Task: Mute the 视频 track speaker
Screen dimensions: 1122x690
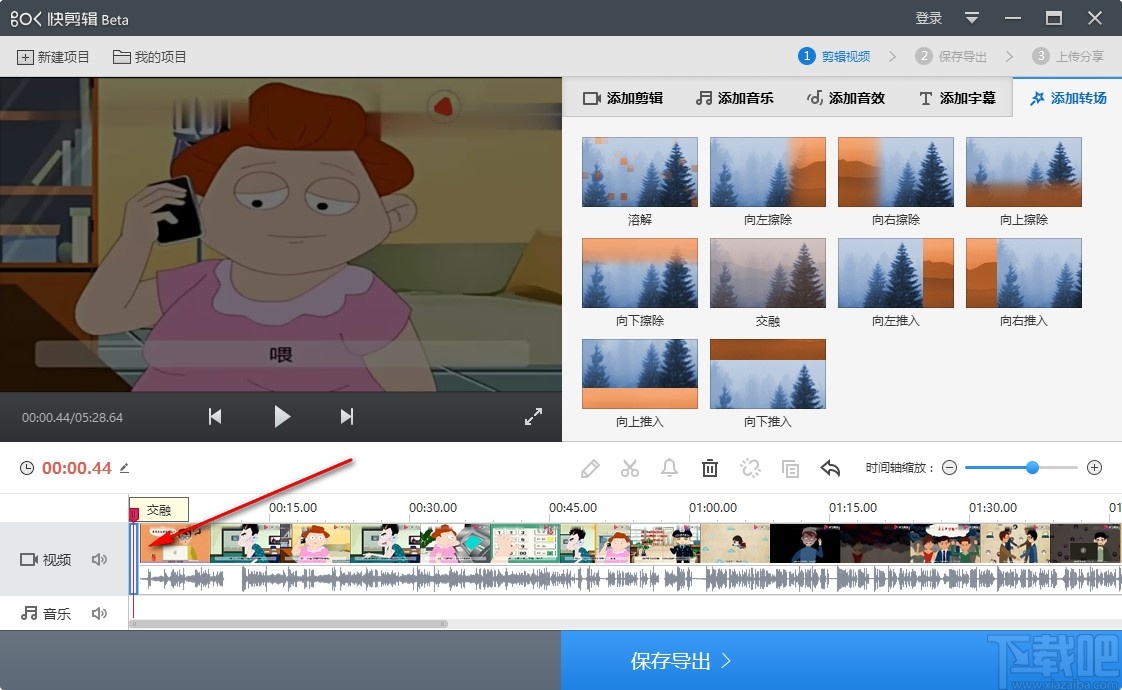Action: (99, 560)
